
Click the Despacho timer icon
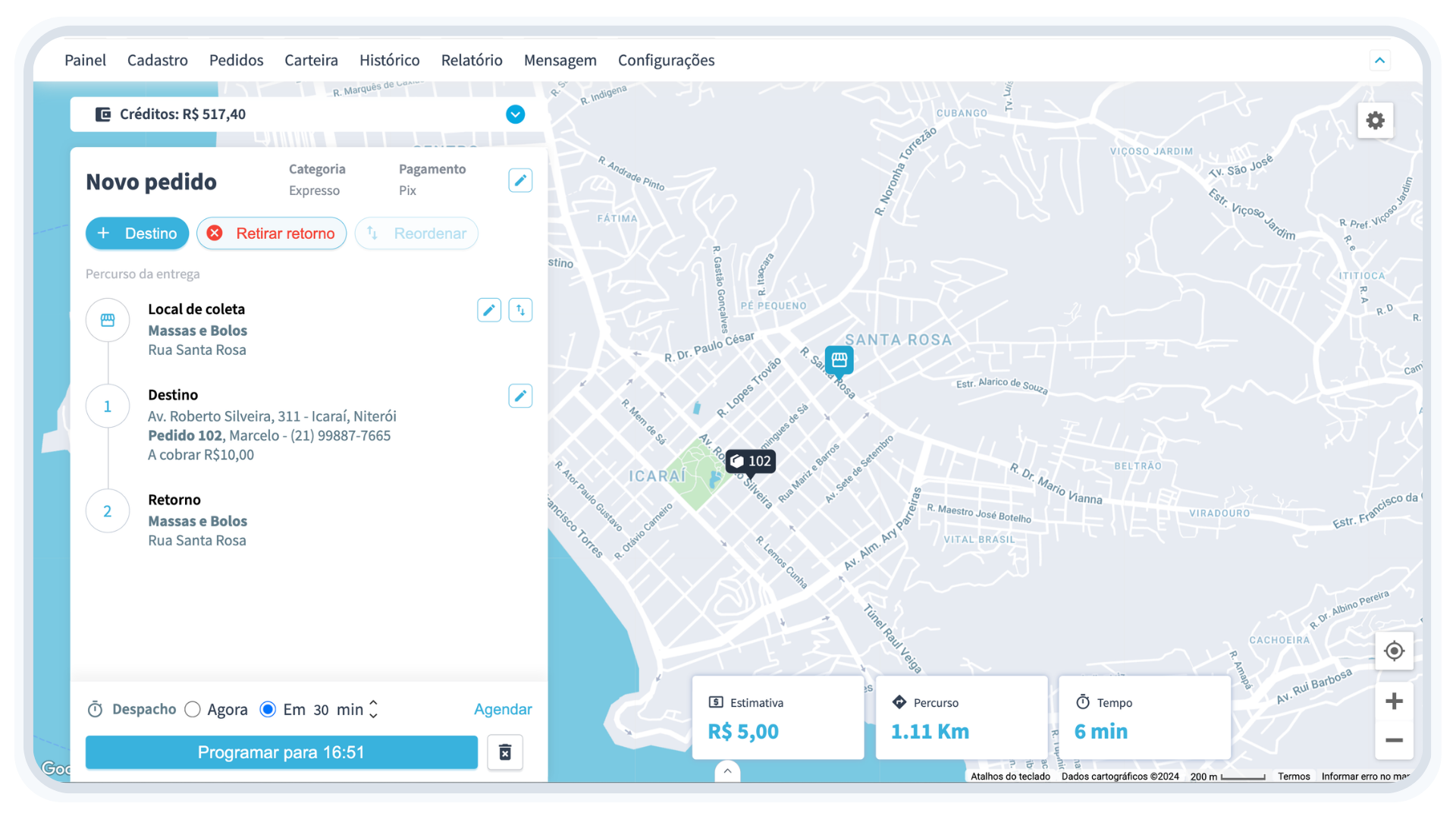click(95, 709)
